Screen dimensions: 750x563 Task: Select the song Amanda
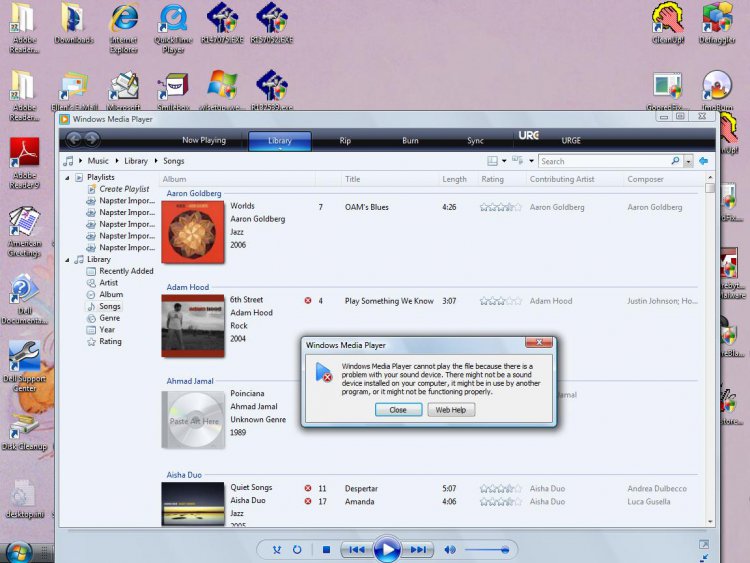click(x=359, y=501)
